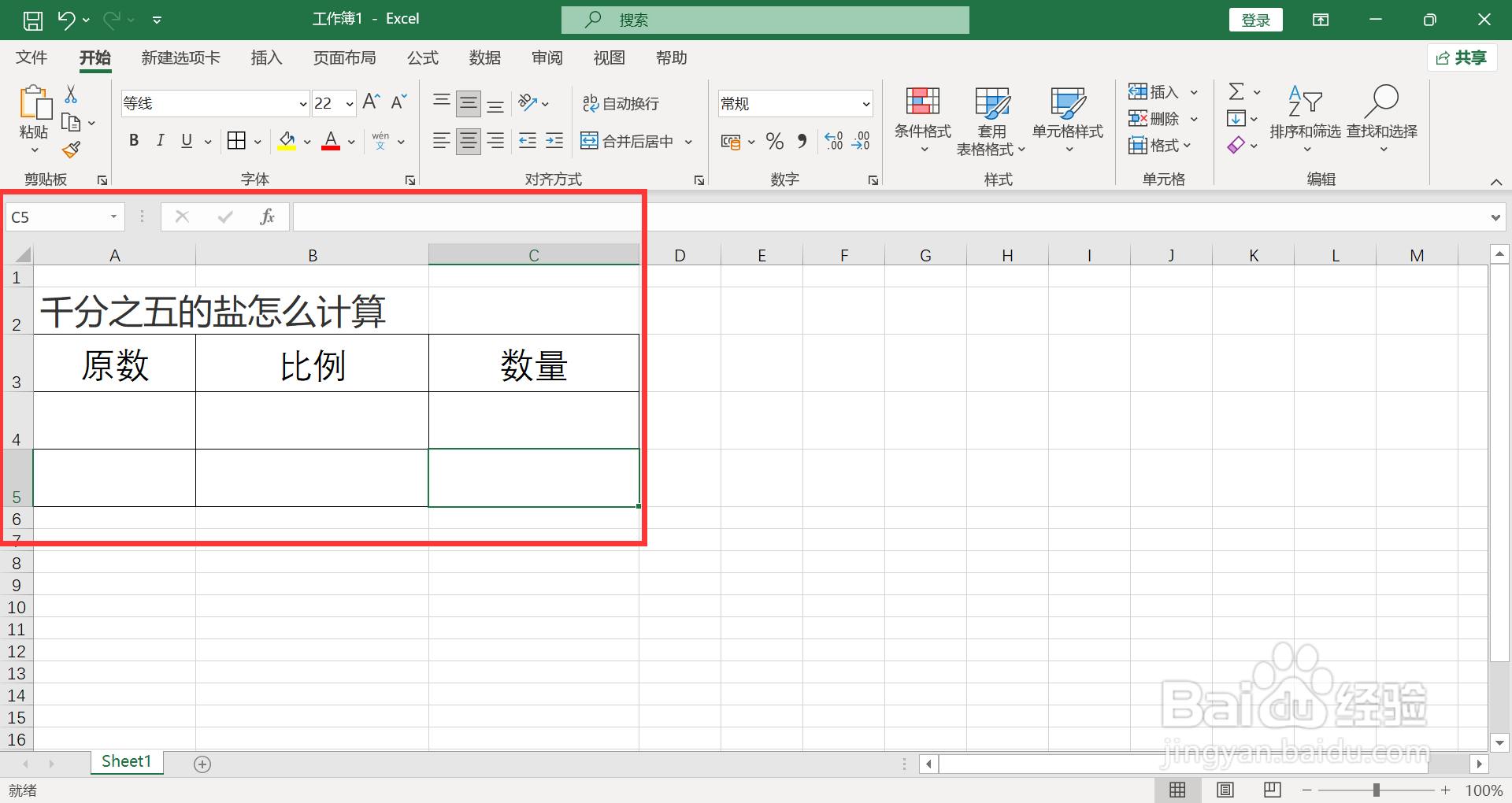Viewport: 1512px width, 803px height.
Task: Open Format as Table gallery
Action: click(991, 120)
